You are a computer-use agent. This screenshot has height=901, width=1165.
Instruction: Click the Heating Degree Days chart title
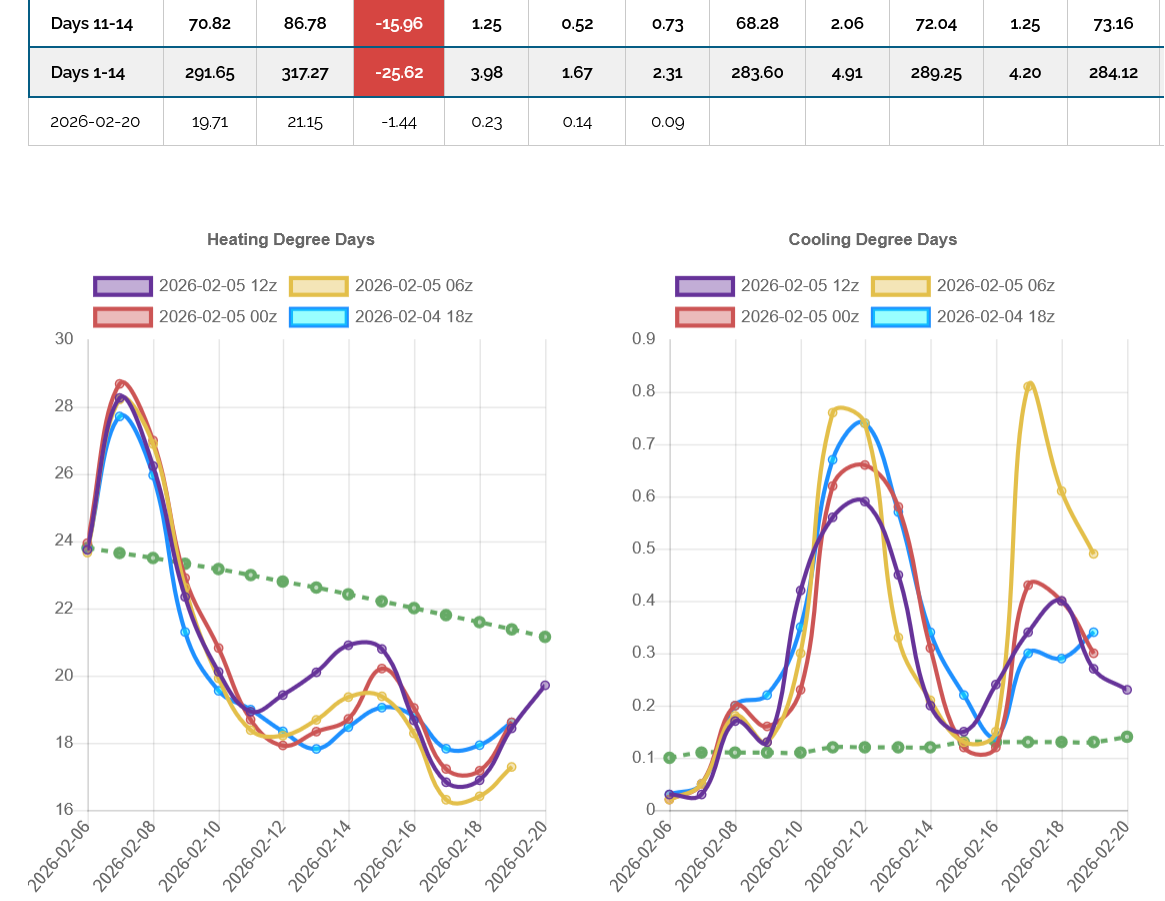[290, 240]
